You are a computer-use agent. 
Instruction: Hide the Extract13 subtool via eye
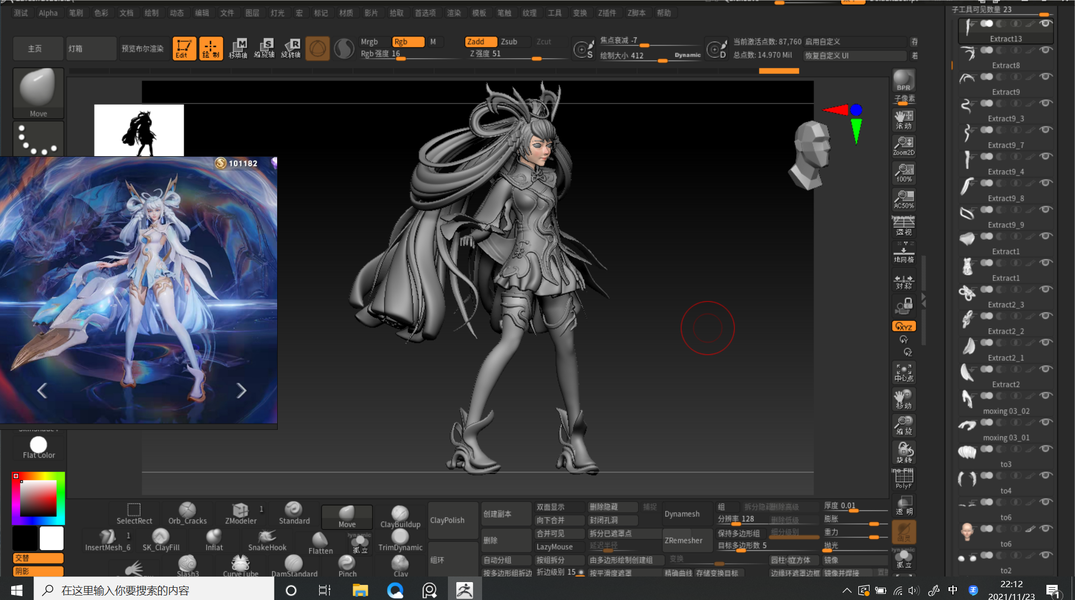(x=1046, y=23)
